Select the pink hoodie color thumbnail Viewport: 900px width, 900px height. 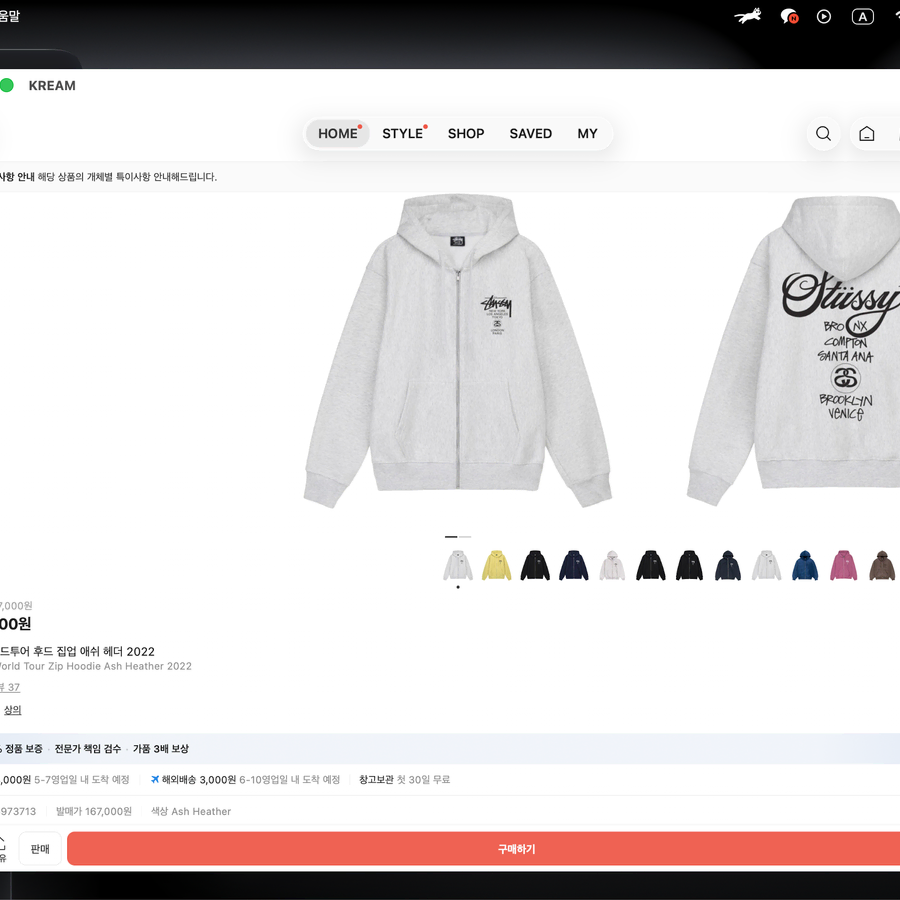[843, 565]
